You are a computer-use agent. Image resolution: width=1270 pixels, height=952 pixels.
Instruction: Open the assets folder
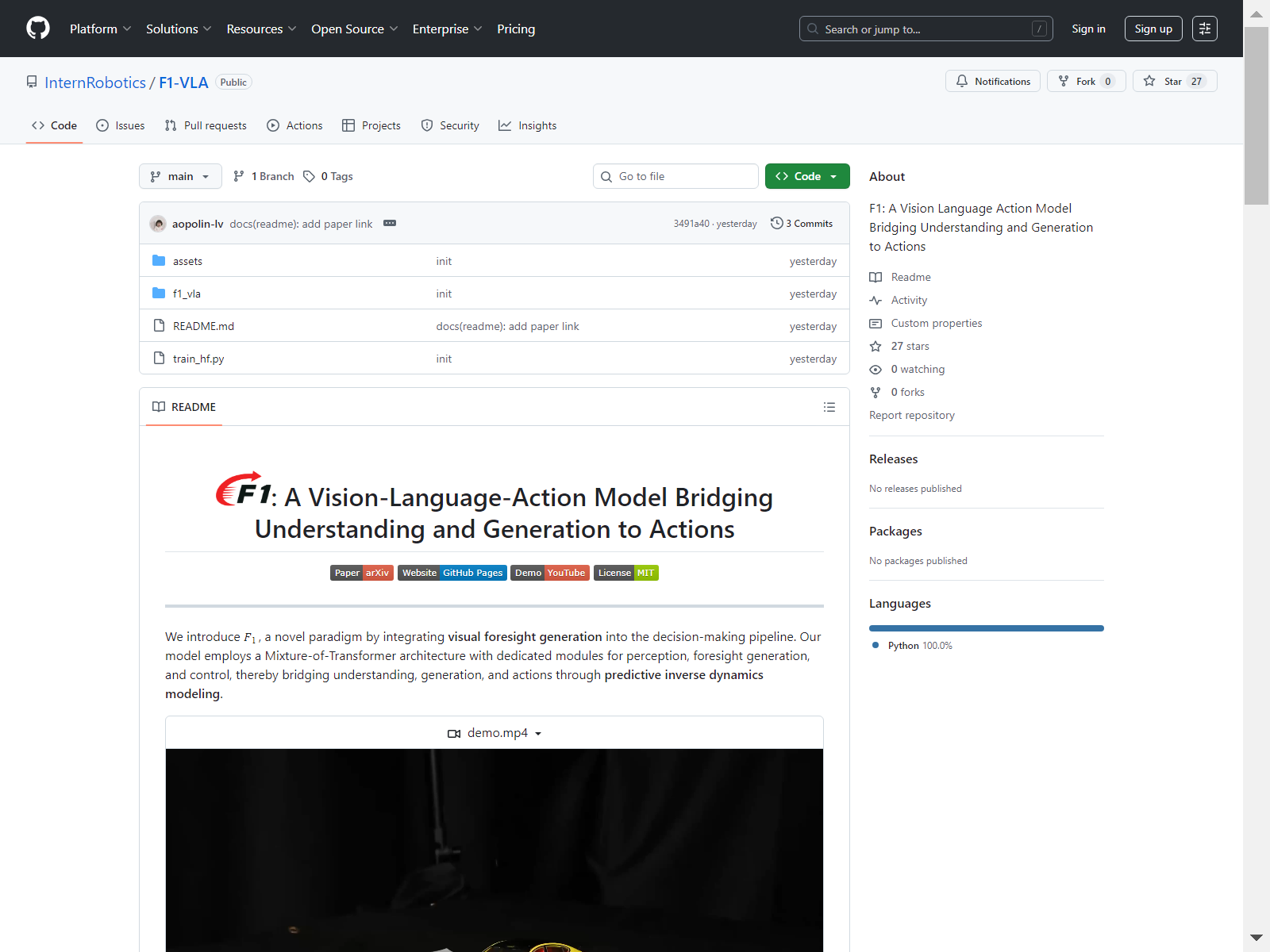pos(187,261)
